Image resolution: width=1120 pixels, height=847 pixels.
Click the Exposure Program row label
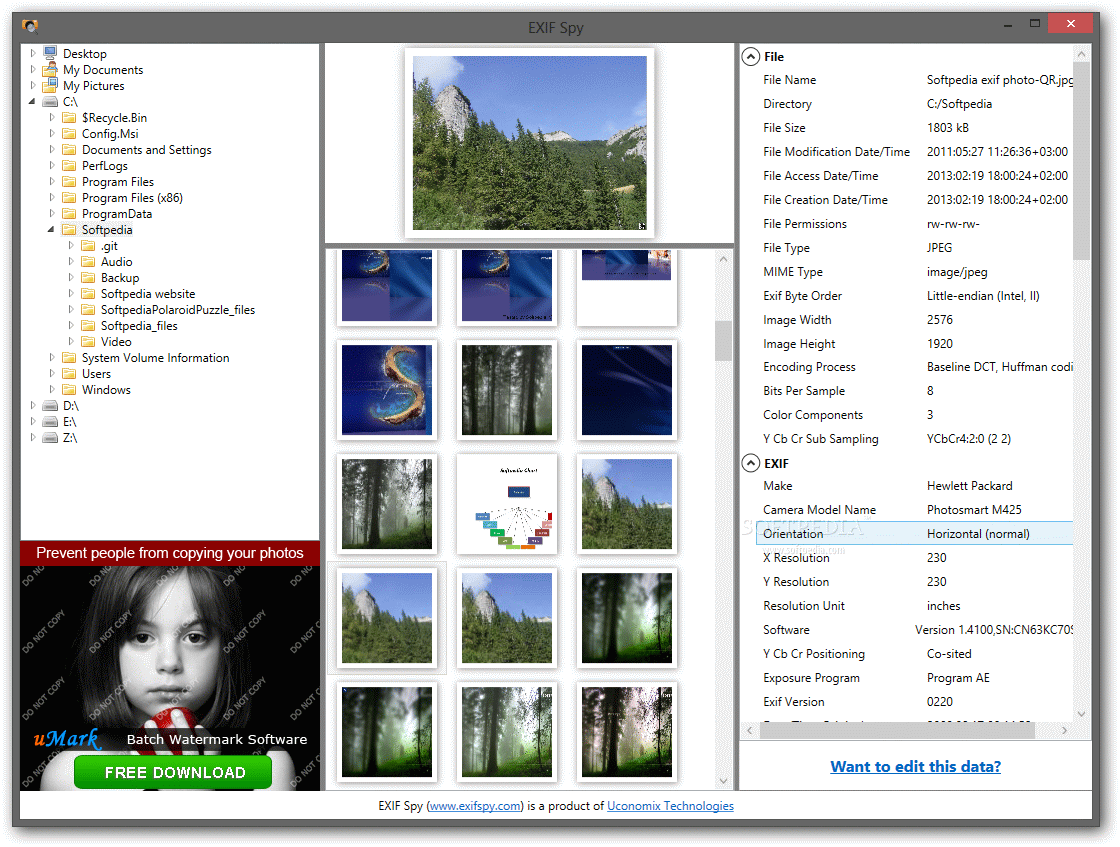(811, 678)
